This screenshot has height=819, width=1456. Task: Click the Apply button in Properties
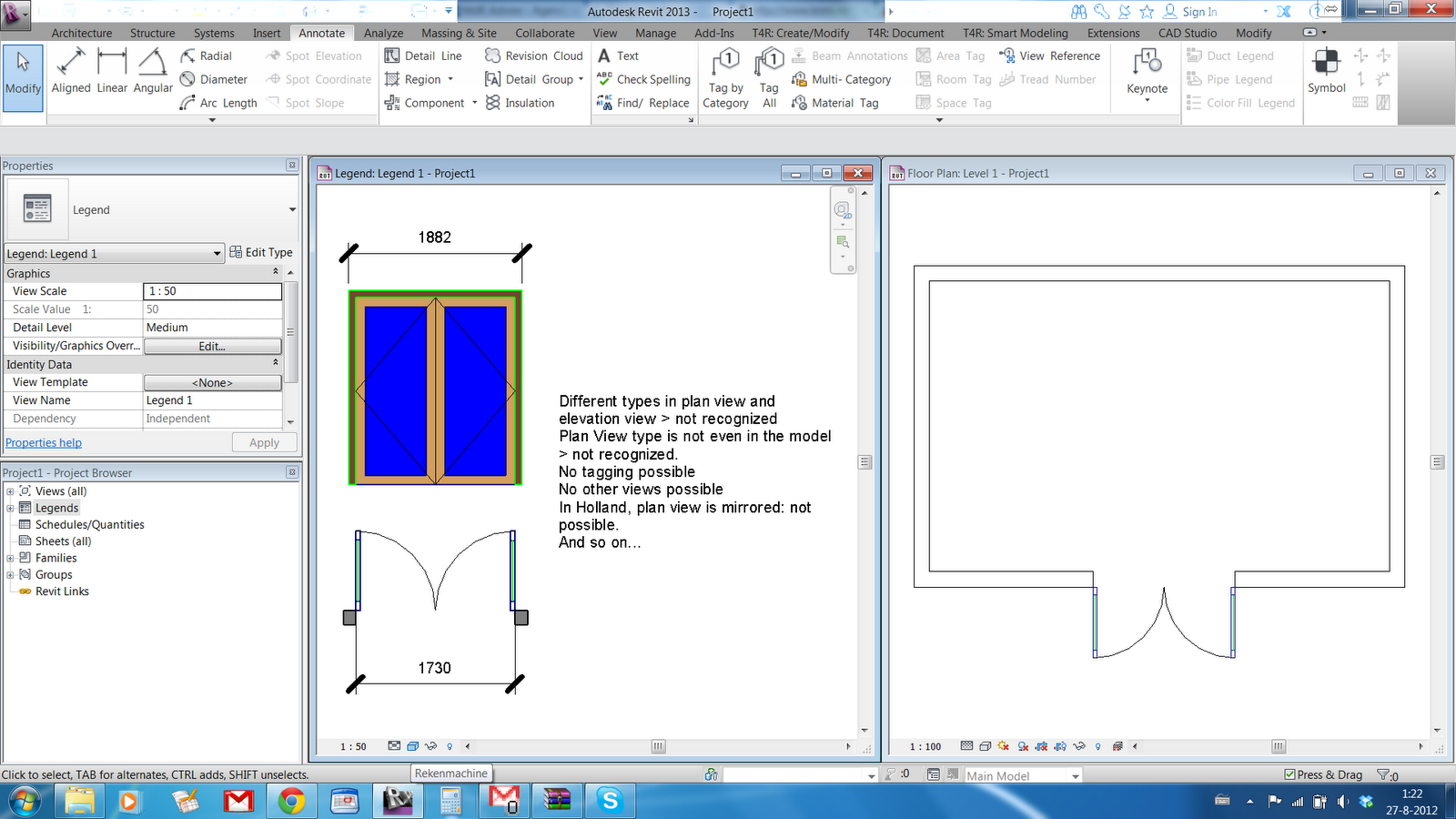click(x=264, y=442)
